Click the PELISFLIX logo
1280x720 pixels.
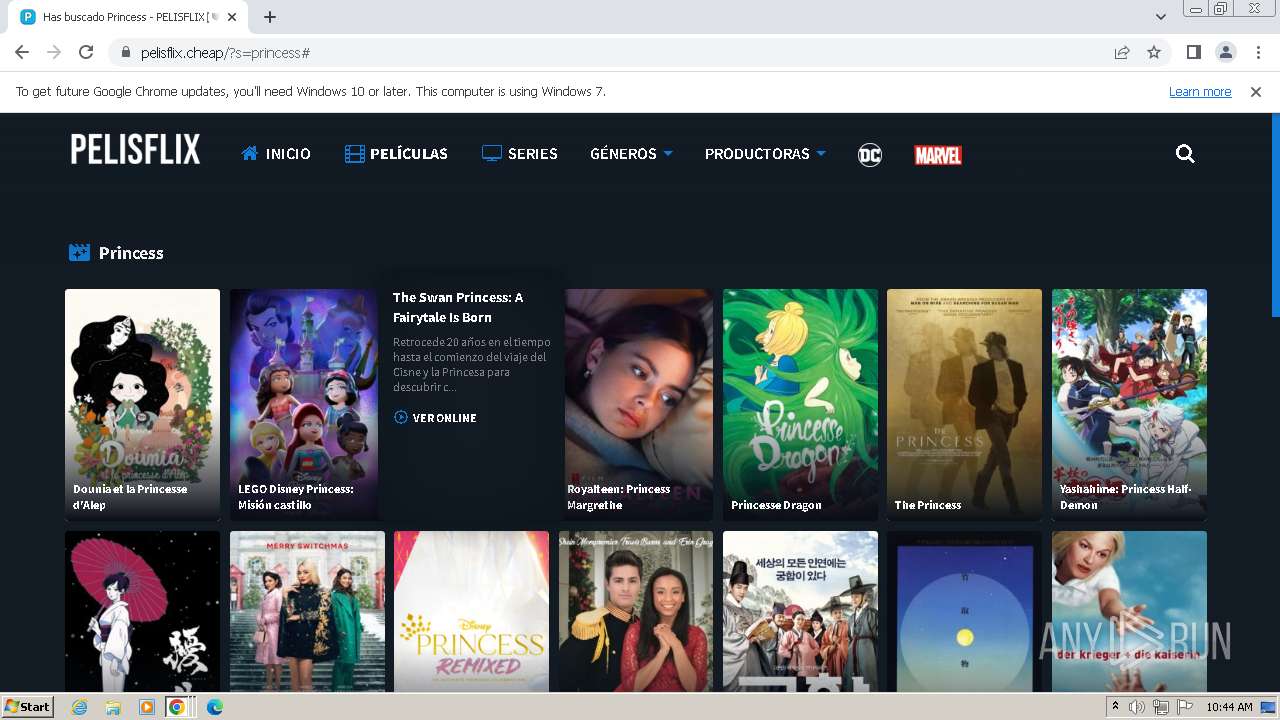135,149
